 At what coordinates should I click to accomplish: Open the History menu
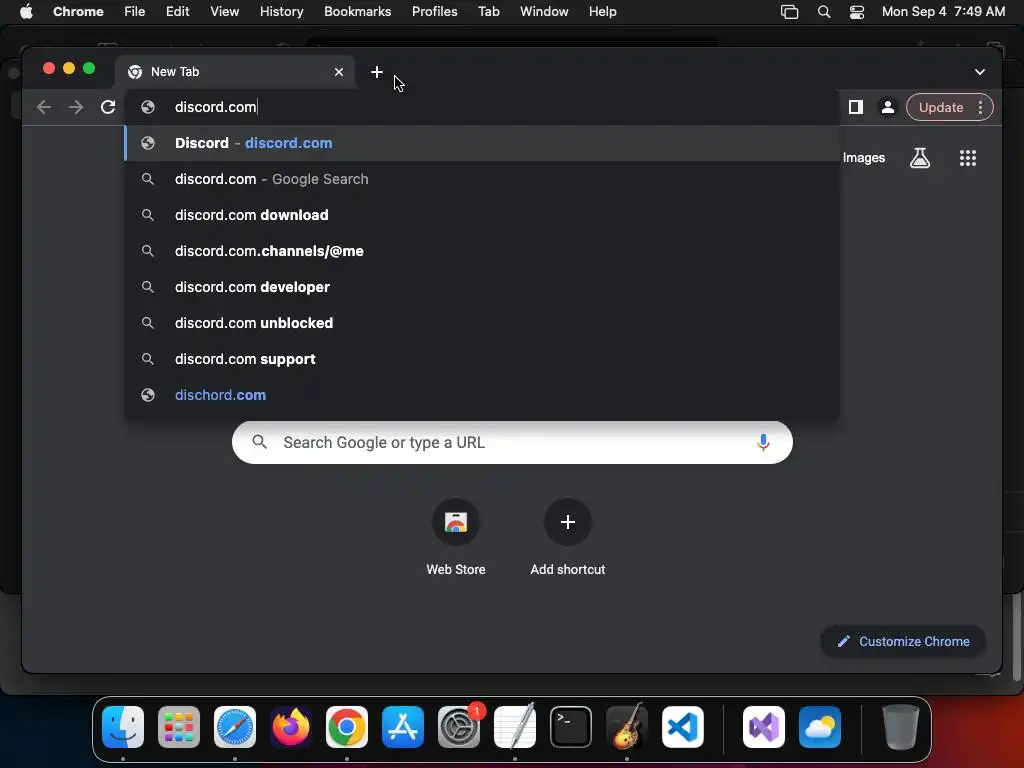[x=281, y=12]
